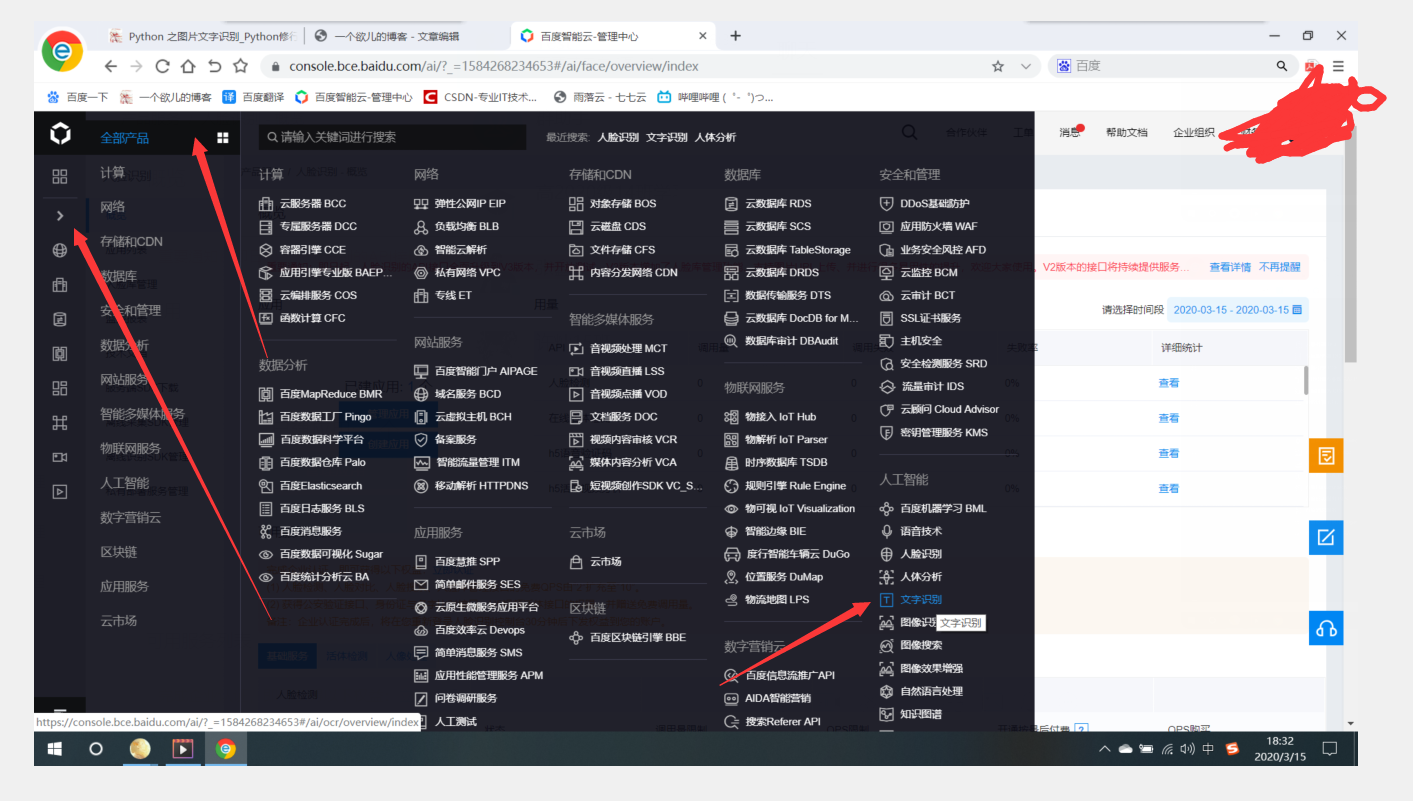Open 帮助文档 in console header

coord(1126,132)
